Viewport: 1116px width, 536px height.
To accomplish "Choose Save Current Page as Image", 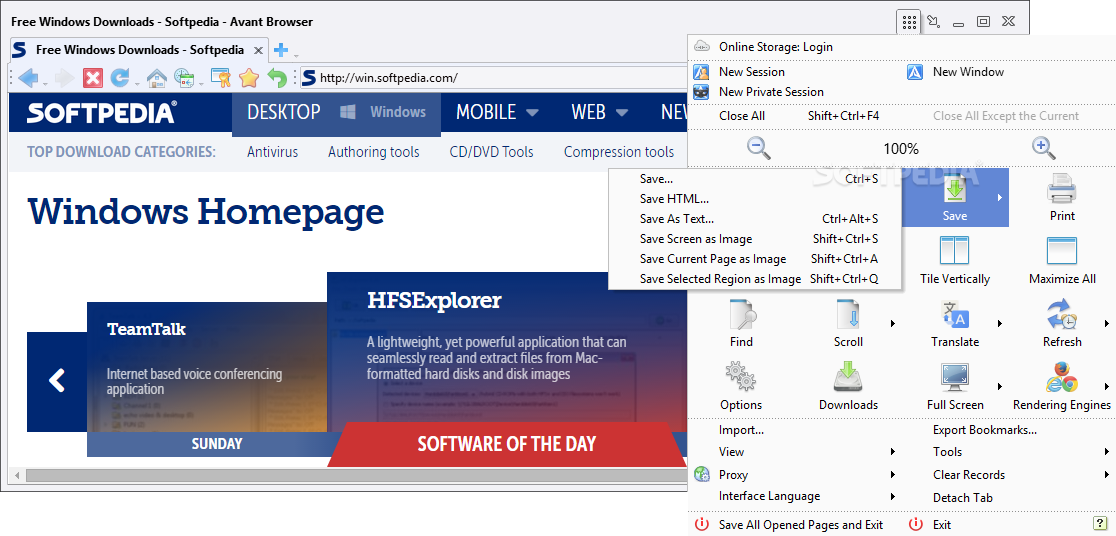I will [755, 259].
